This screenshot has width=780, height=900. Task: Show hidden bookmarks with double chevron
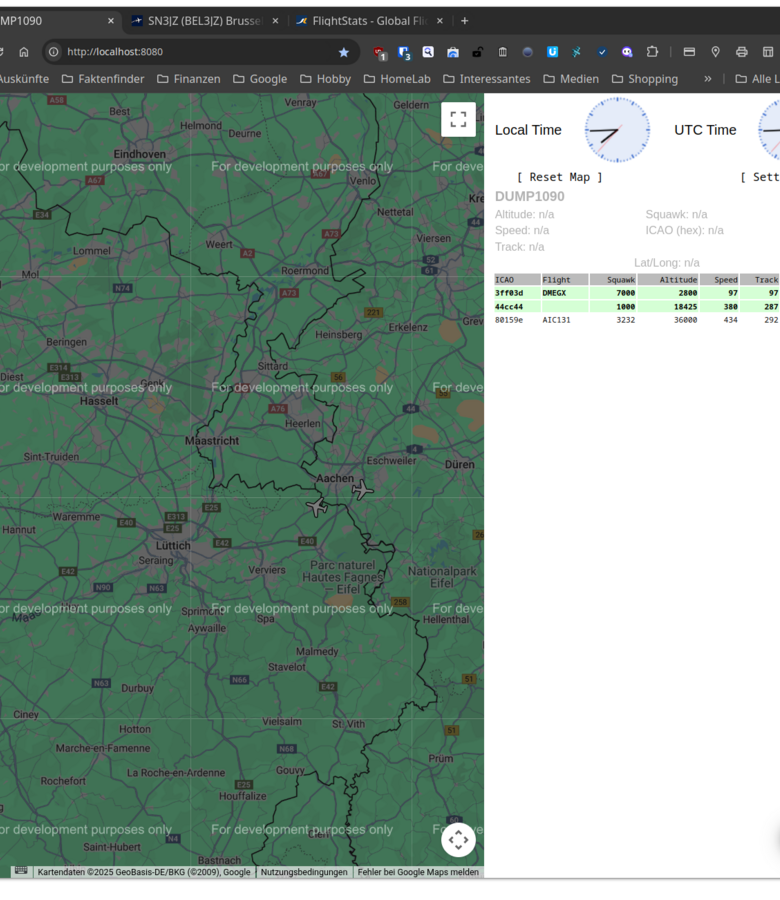[x=708, y=79]
